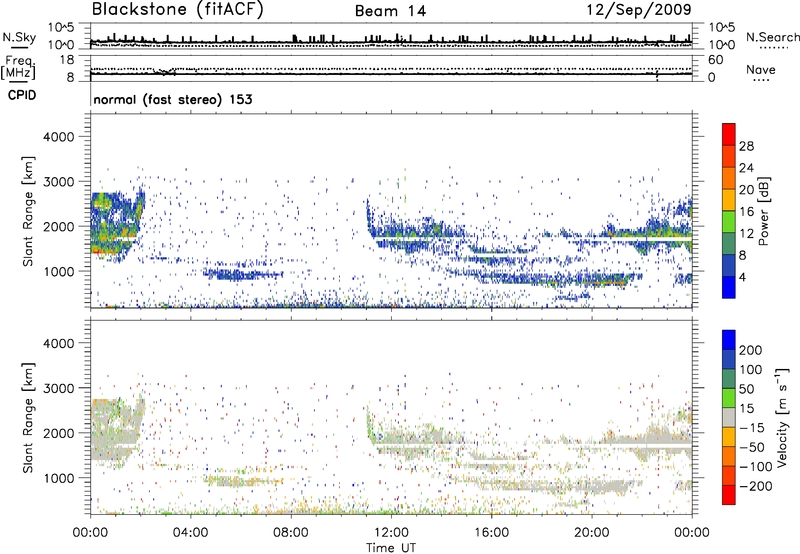Click the 12:00 time tick label
Image resolution: width=800 pixels, height=554 pixels.
click(x=391, y=533)
